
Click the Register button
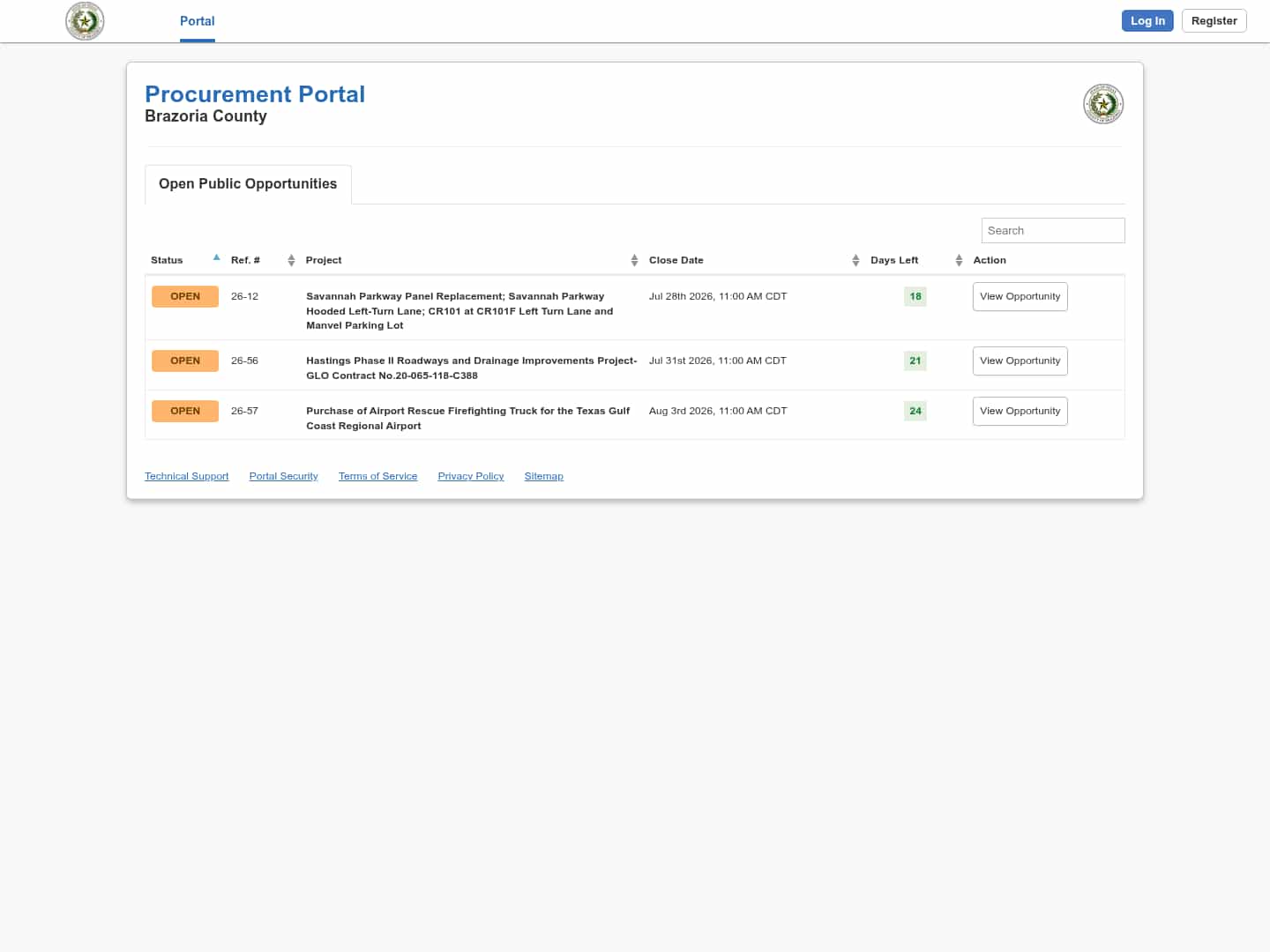1214,21
